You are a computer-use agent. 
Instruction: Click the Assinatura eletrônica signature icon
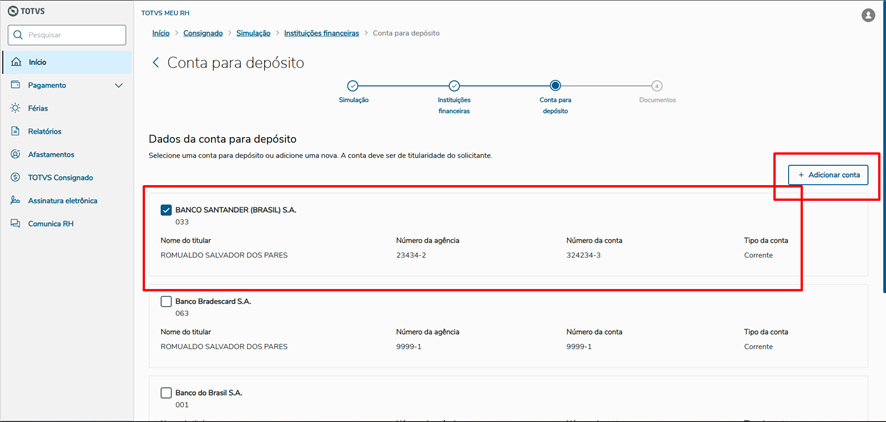click(16, 201)
